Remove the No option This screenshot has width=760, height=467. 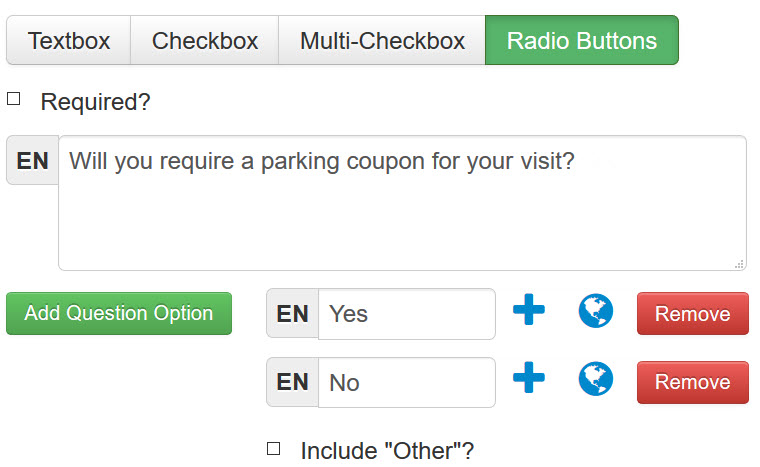coord(693,382)
